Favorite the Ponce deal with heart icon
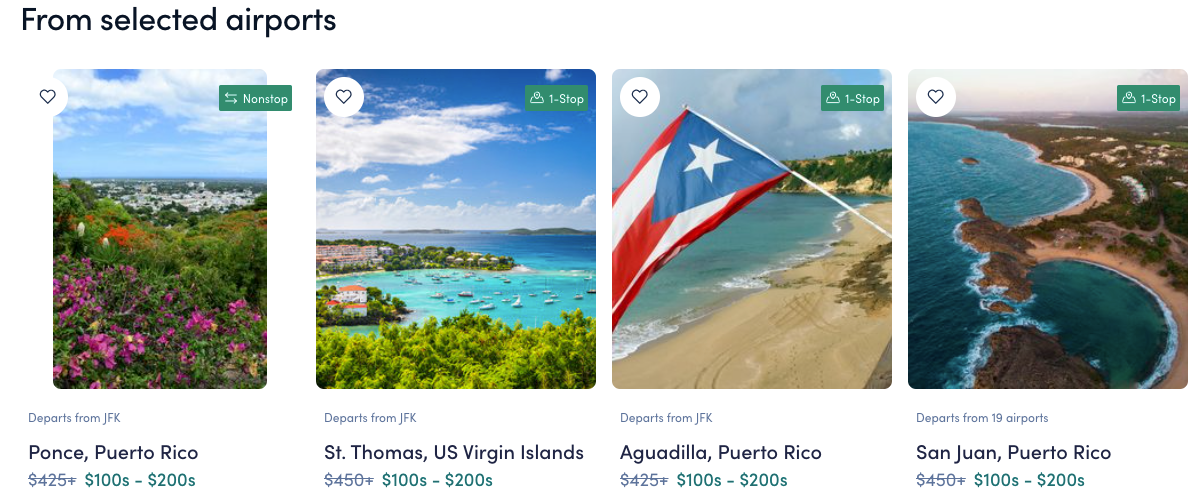This screenshot has height=492, width=1190. pos(48,96)
